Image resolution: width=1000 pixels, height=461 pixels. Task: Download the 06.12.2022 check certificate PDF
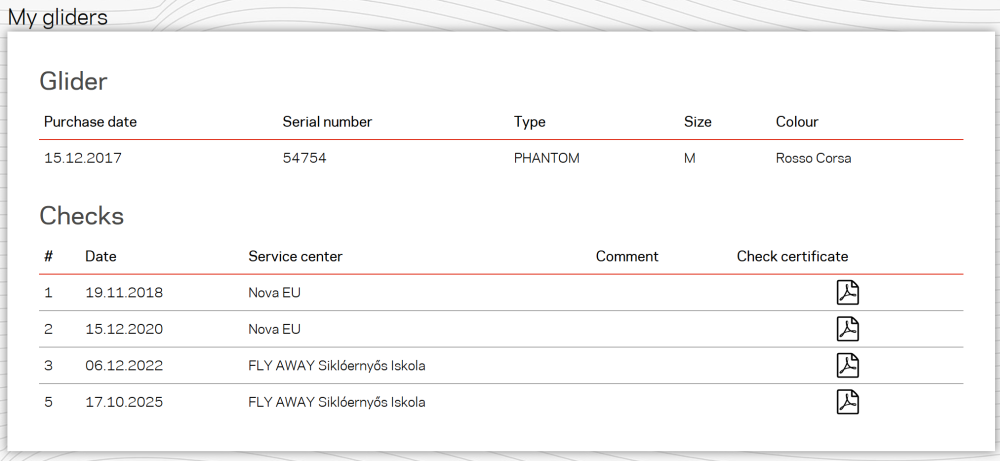(x=848, y=365)
